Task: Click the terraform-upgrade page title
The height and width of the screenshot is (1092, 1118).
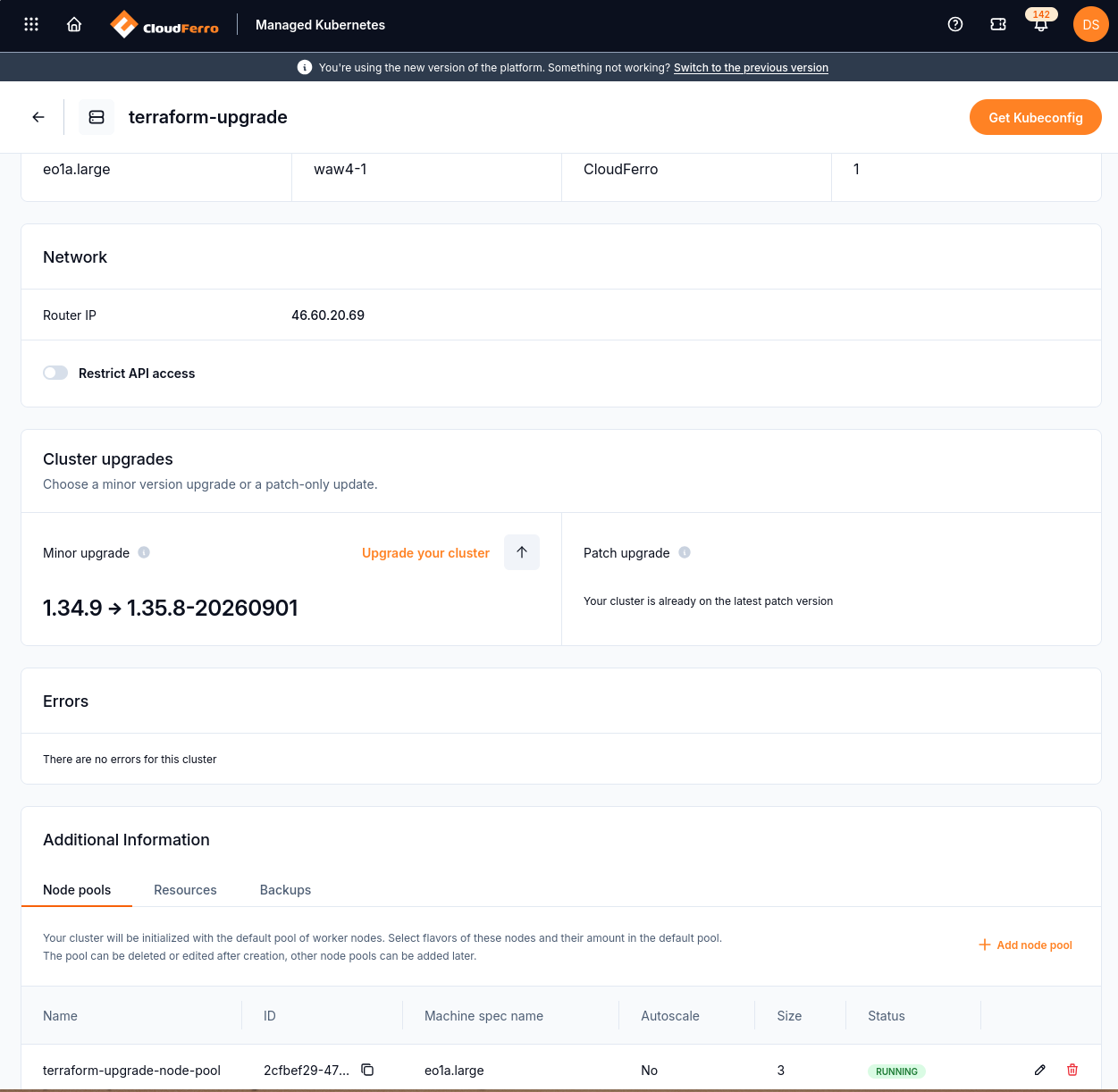Action: click(x=208, y=117)
